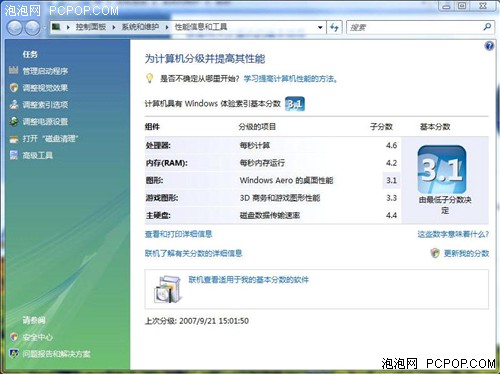Click the icon beside 高级工具

(x=14, y=155)
